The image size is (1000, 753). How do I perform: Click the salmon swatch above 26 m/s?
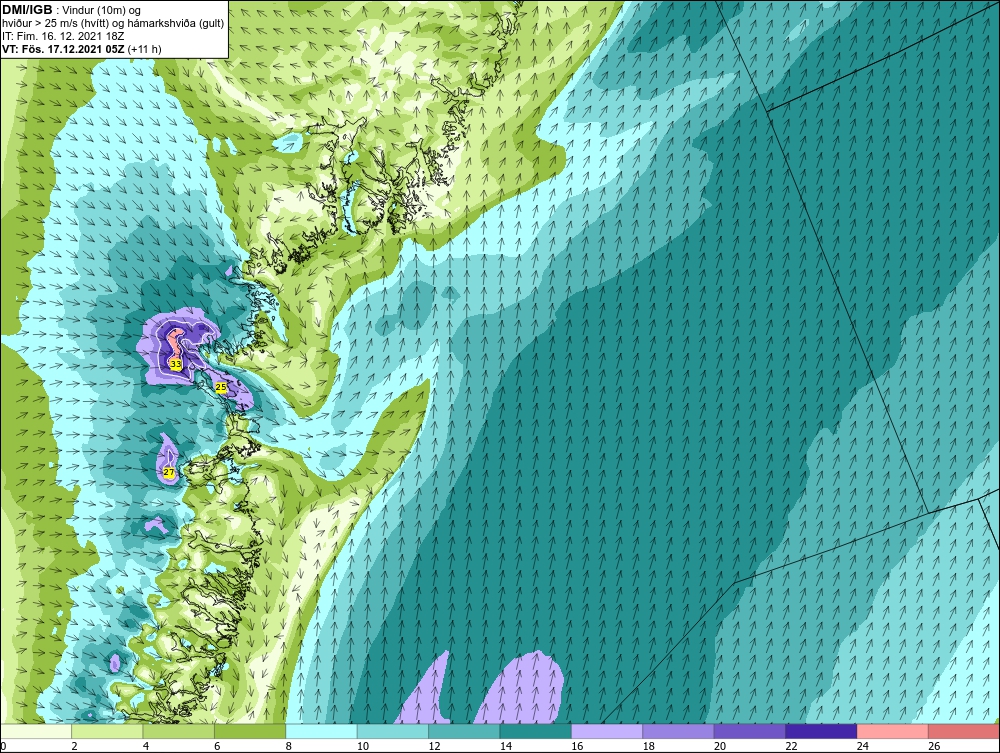pyautogui.click(x=964, y=731)
